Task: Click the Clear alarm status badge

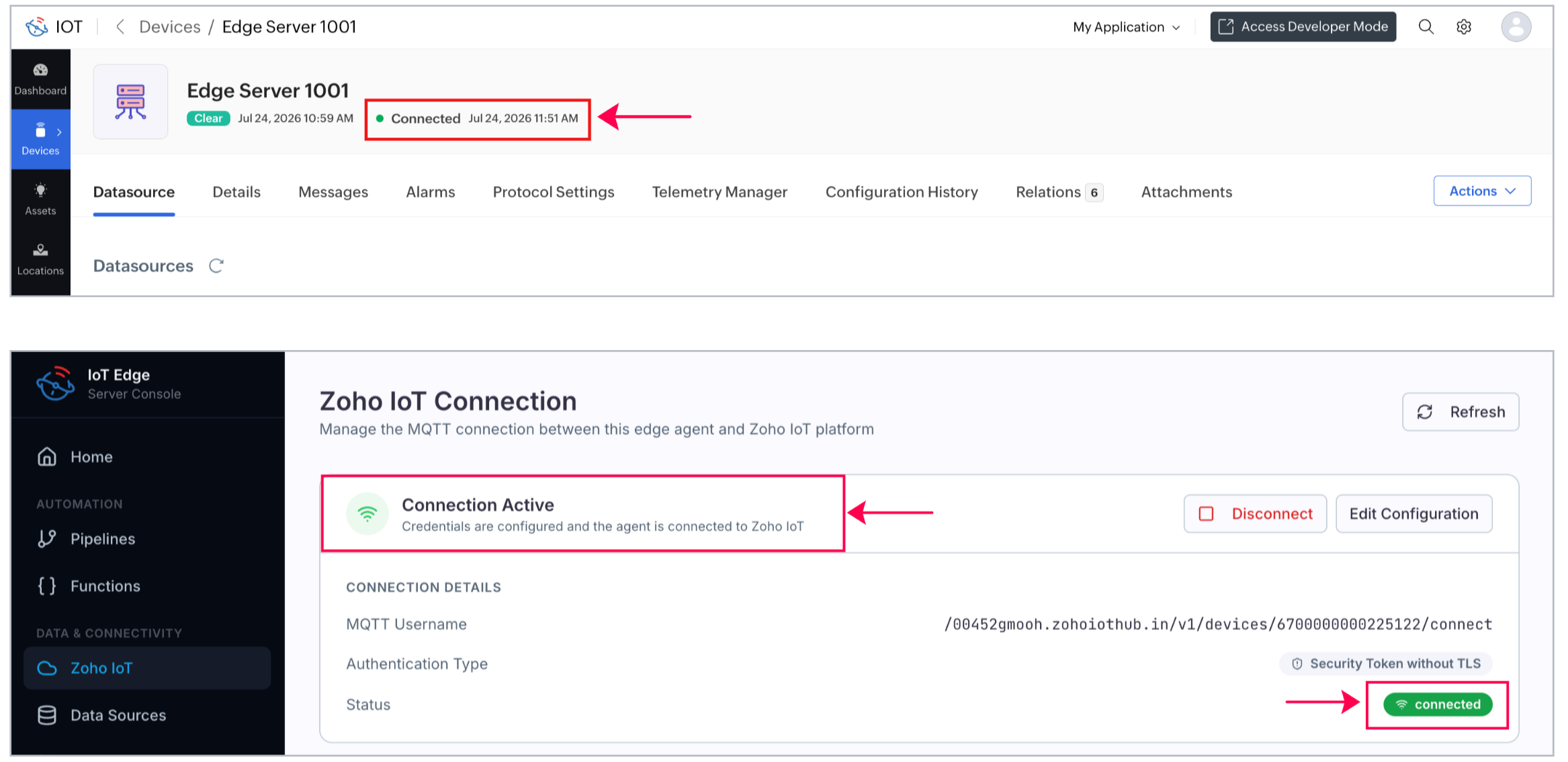Action: point(208,118)
